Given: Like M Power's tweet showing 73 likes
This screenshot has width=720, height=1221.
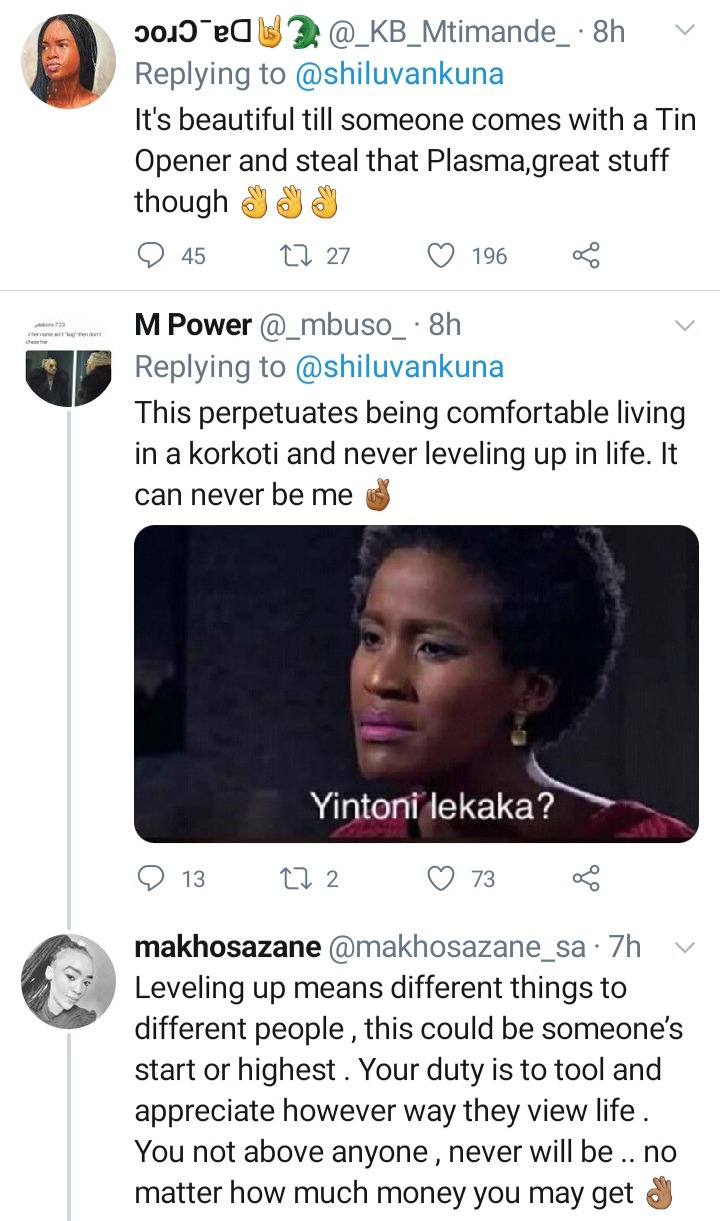Looking at the screenshot, I should tap(441, 878).
